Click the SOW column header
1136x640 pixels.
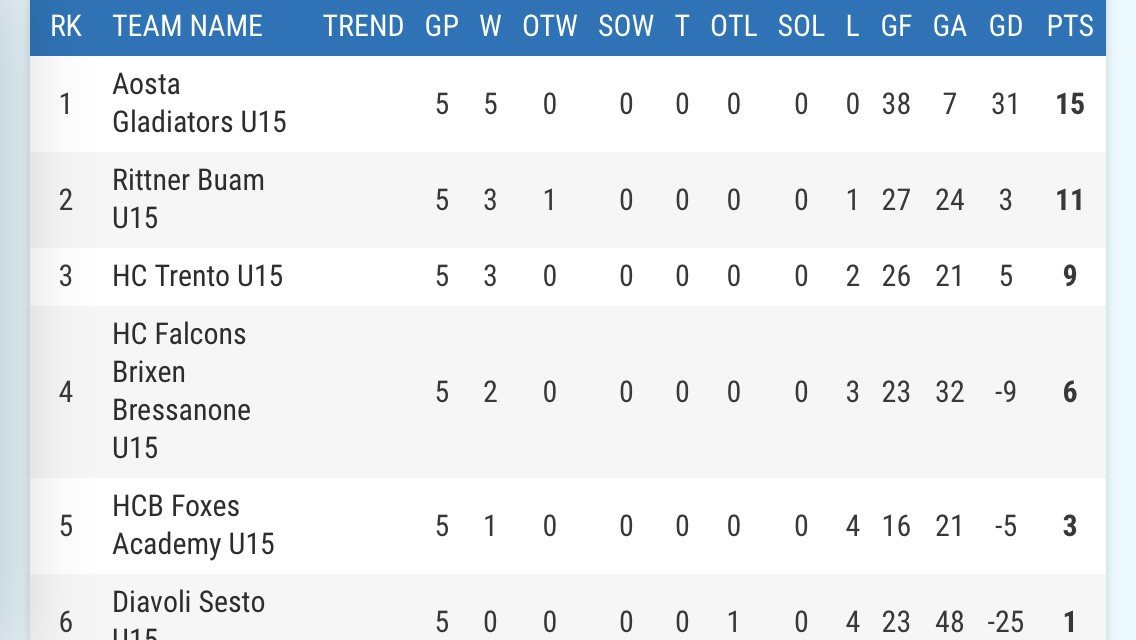[x=626, y=26]
